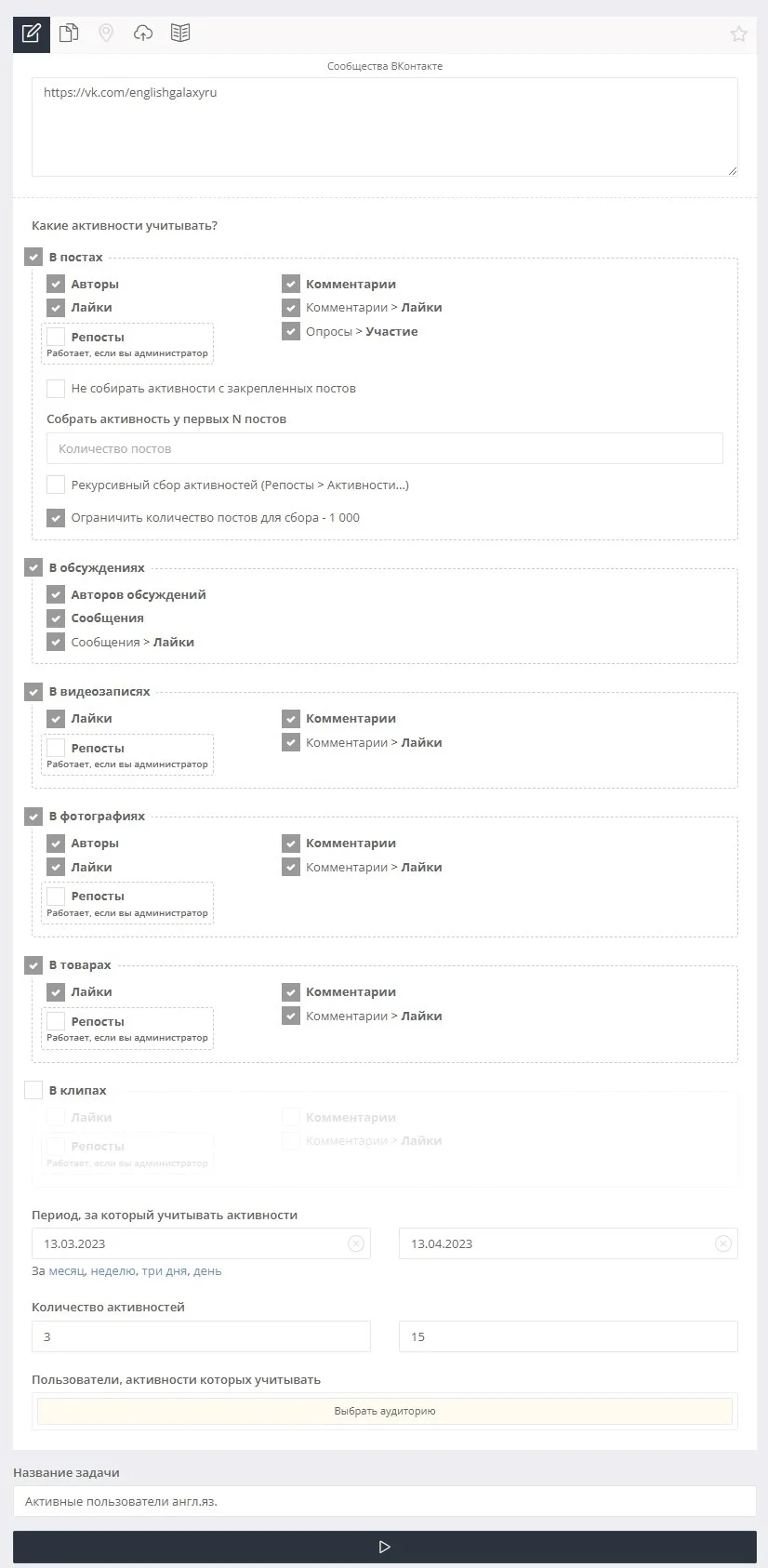Click the documents copy icon in toolbar
The width and height of the screenshot is (768, 1568).
click(68, 33)
